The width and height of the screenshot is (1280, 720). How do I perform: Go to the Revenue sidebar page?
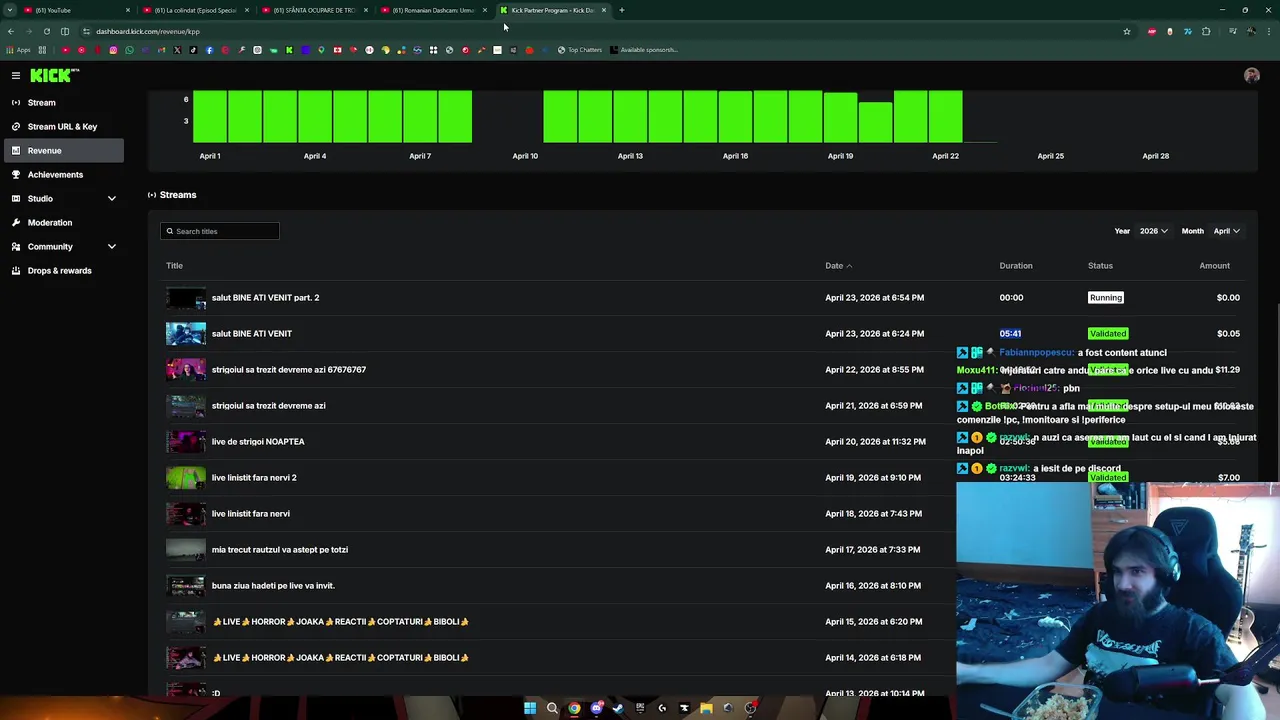[x=63, y=150]
